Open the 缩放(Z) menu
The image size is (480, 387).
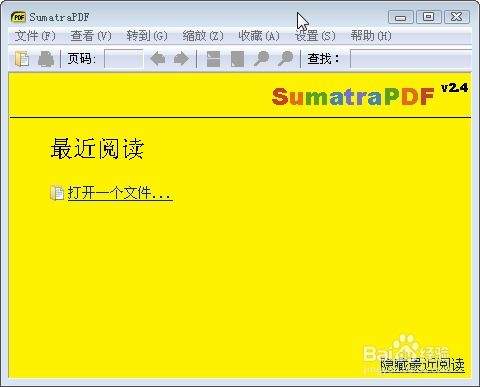click(x=203, y=36)
